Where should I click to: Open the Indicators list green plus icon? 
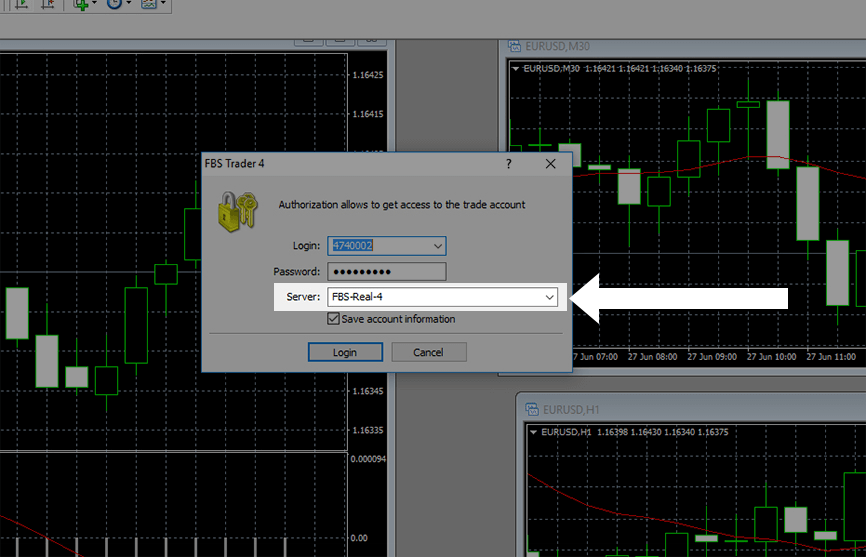click(81, 4)
